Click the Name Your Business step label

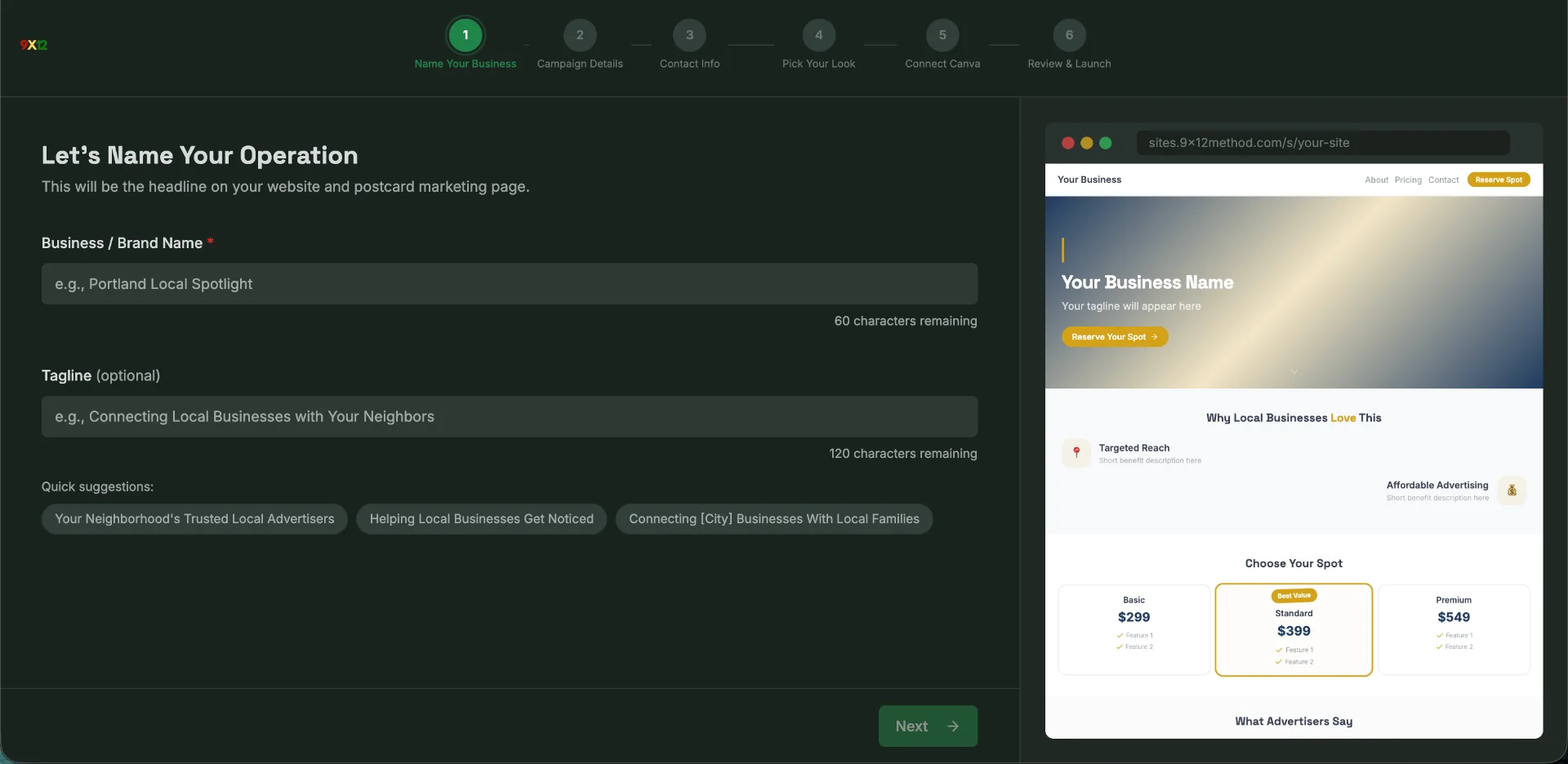(x=465, y=64)
